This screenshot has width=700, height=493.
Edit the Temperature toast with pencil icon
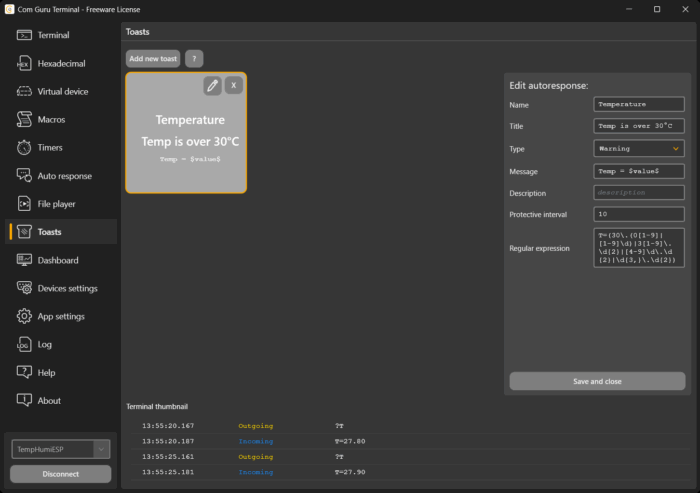tap(212, 86)
